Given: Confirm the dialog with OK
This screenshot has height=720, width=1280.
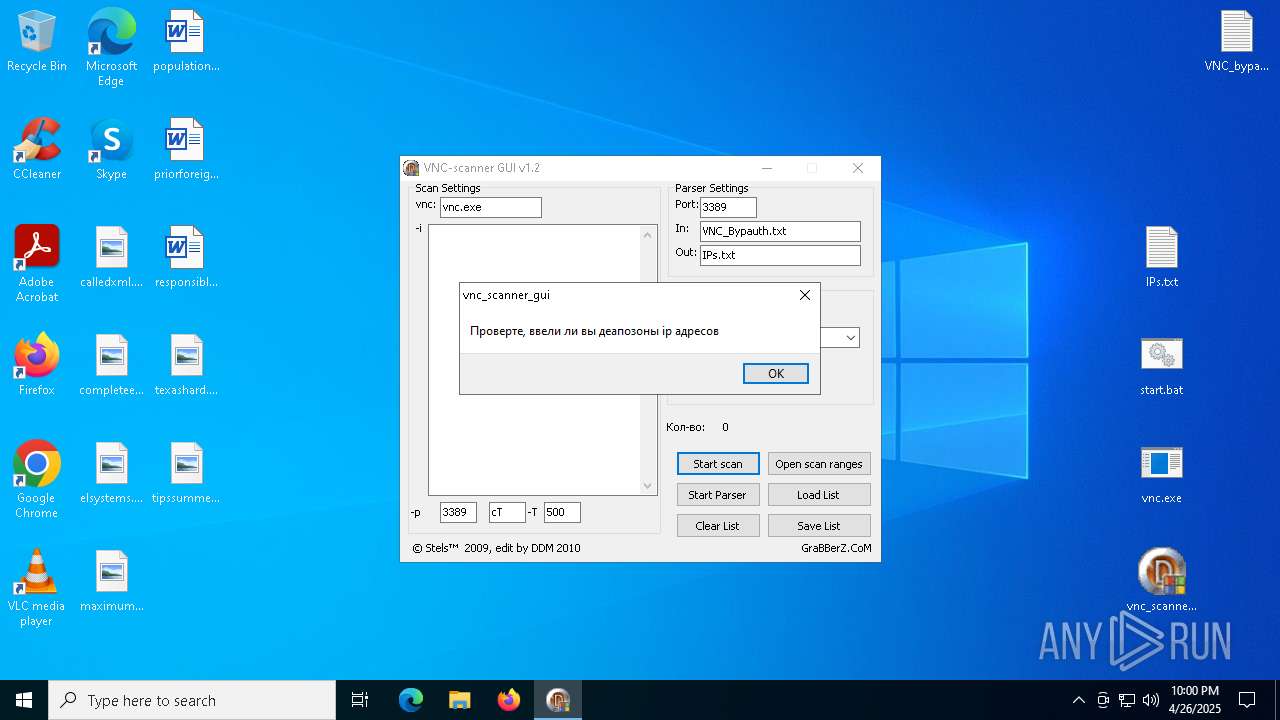Looking at the screenshot, I should tap(776, 373).
